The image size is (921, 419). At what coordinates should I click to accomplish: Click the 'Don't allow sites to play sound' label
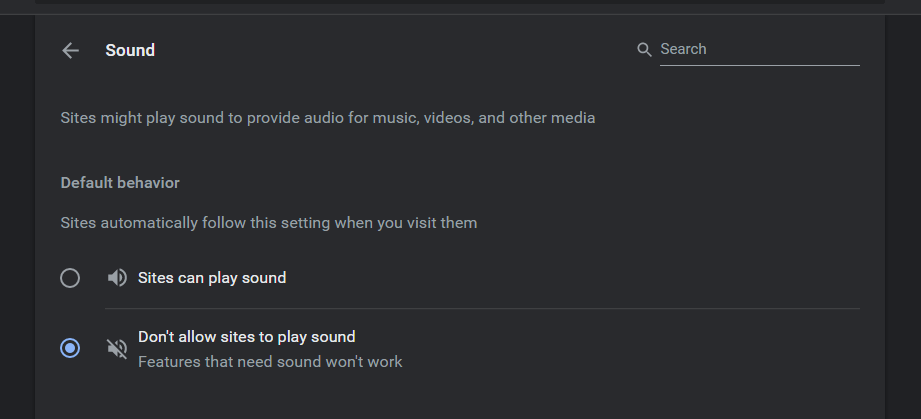click(247, 337)
